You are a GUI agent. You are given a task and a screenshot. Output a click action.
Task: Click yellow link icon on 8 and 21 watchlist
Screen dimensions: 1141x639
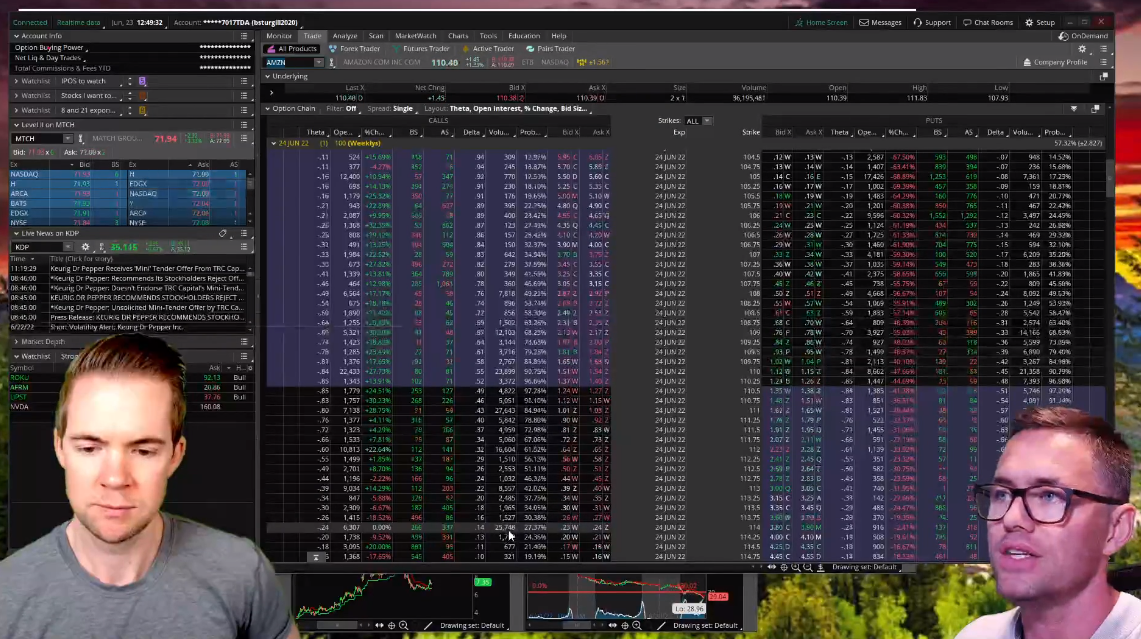pos(143,111)
